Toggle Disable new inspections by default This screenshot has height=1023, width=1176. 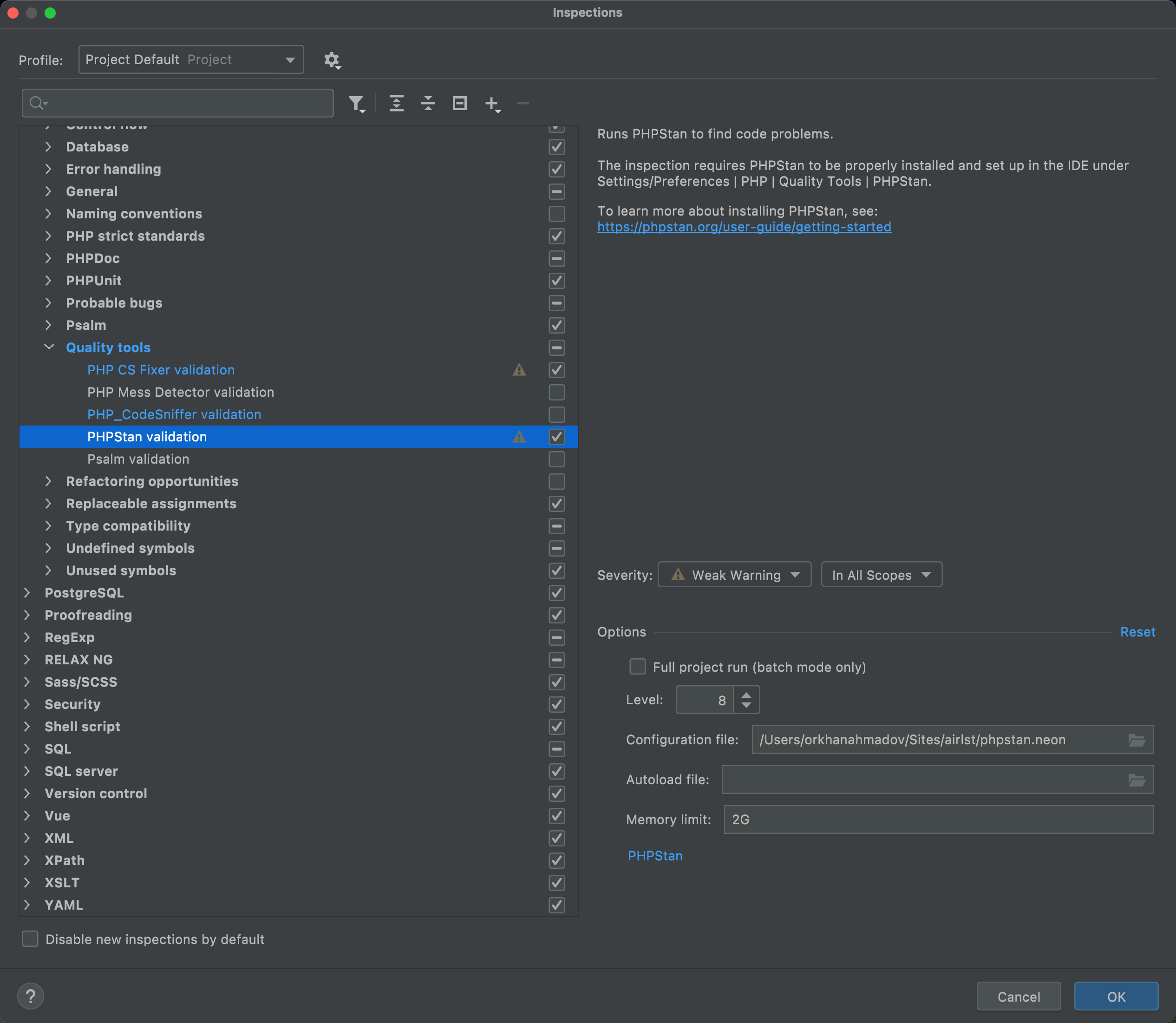pos(30,939)
